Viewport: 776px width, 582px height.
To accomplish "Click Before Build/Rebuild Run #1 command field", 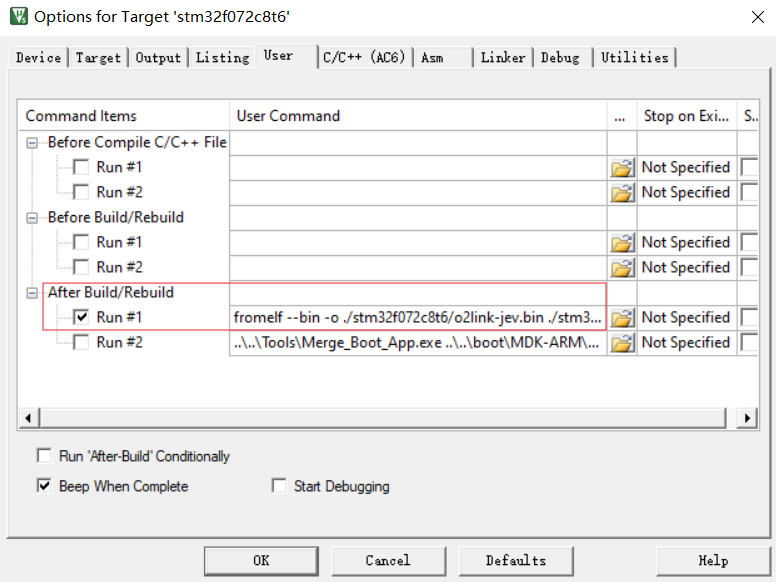I will click(x=418, y=243).
